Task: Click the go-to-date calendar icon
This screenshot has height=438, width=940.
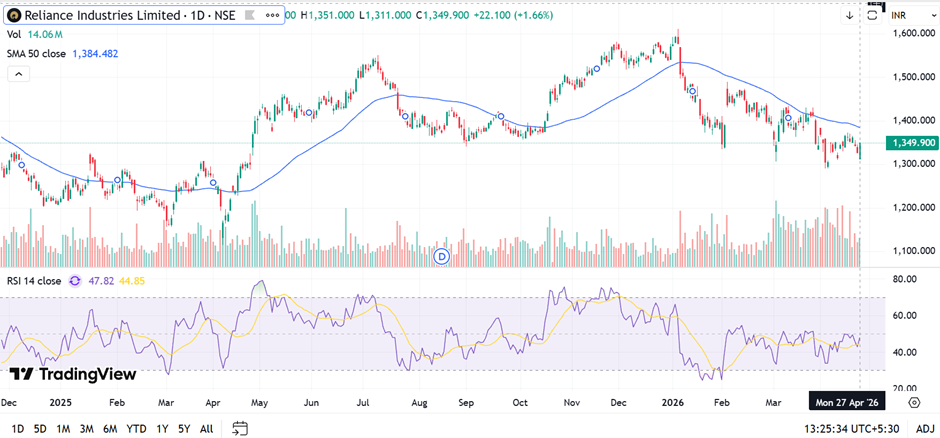Action: tap(240, 429)
